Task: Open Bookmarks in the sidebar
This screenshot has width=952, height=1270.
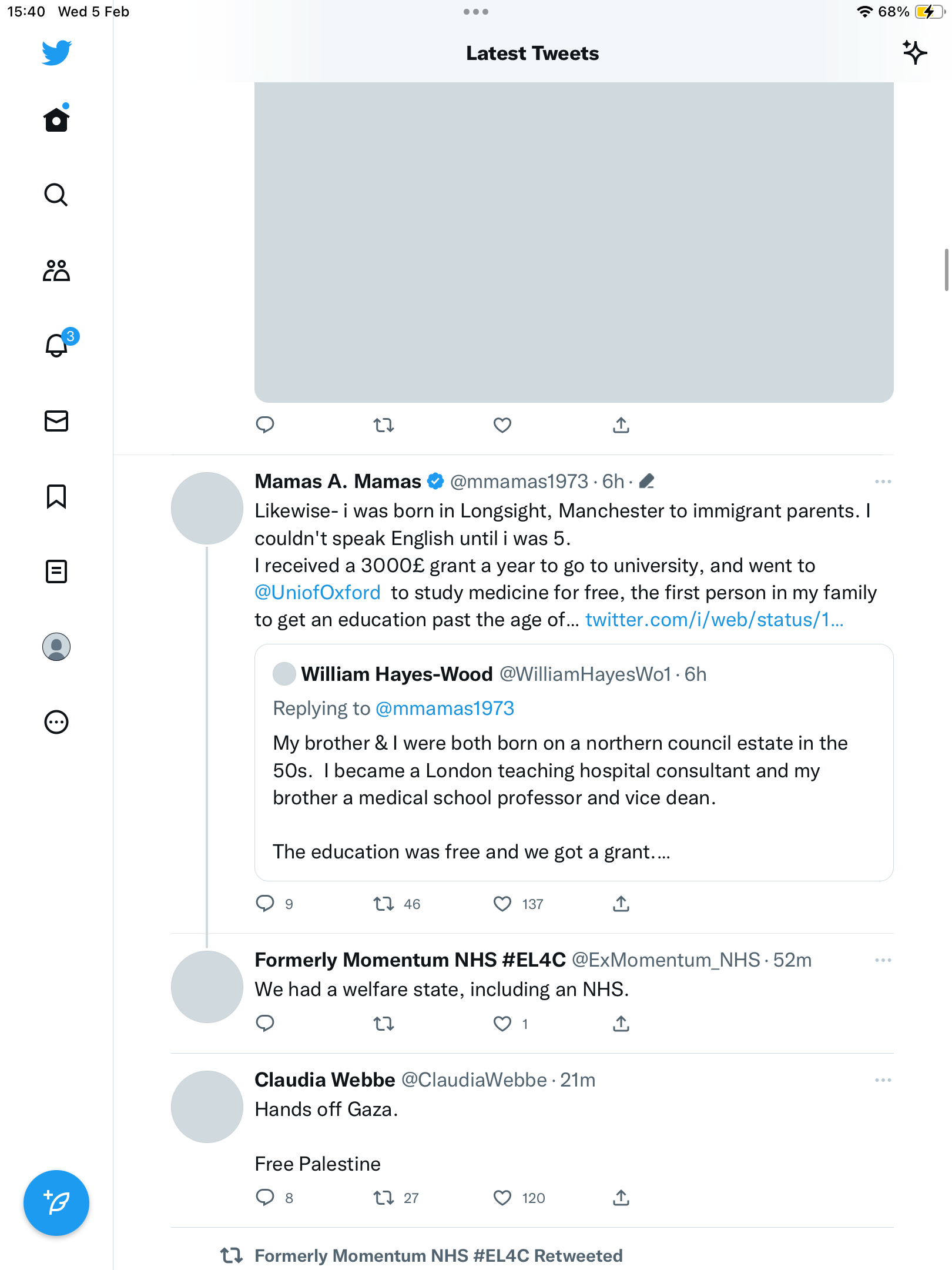Action: point(56,496)
